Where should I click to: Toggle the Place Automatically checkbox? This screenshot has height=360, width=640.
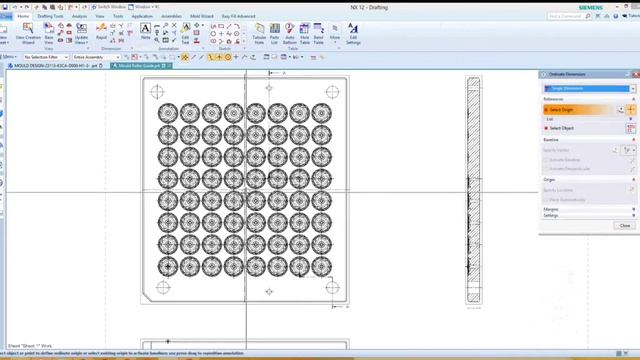click(546, 200)
